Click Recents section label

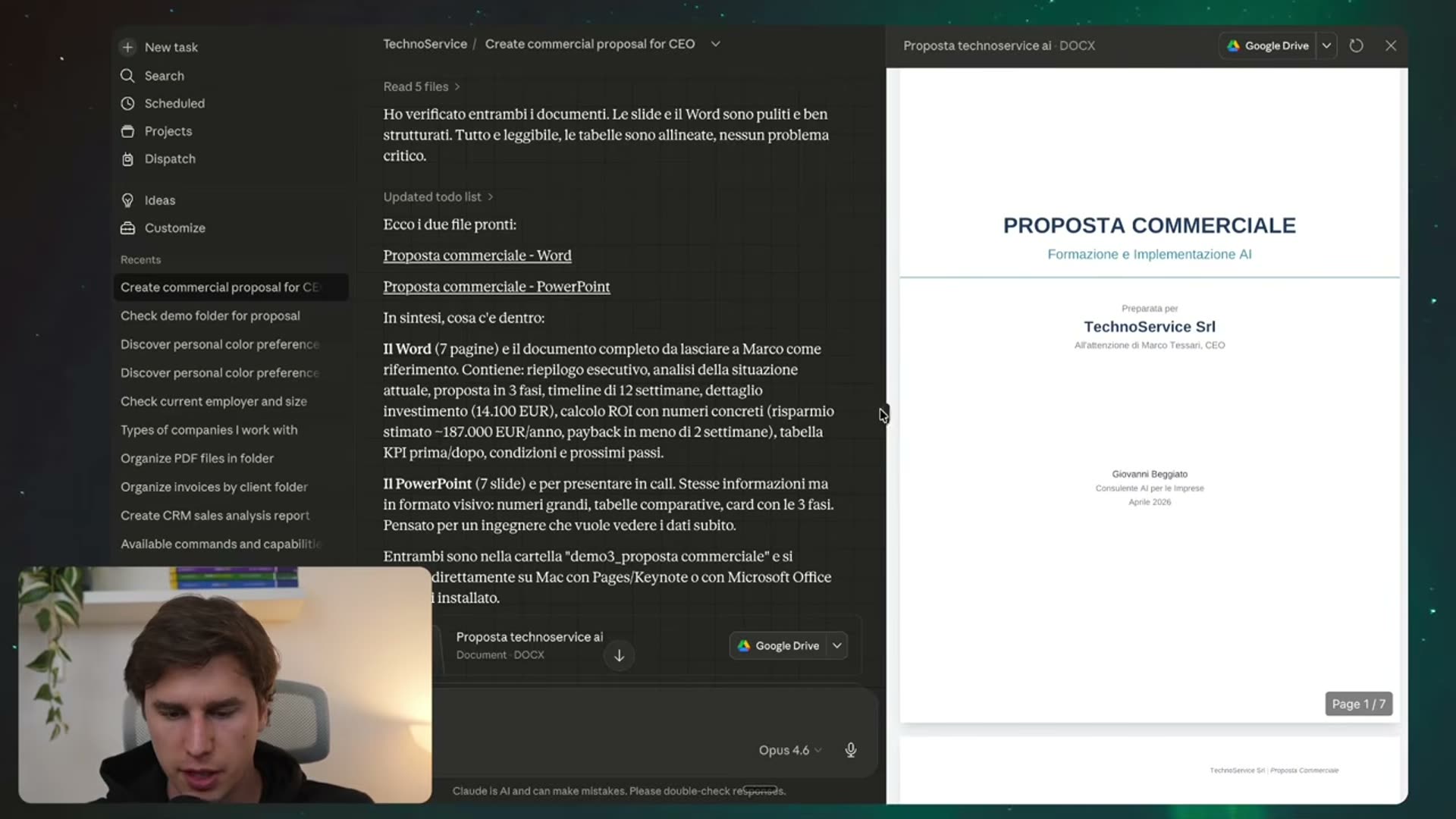pos(140,259)
